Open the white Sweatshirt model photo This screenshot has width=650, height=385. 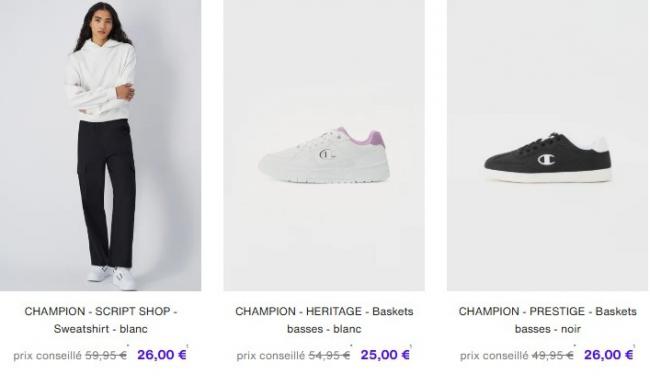(x=100, y=145)
